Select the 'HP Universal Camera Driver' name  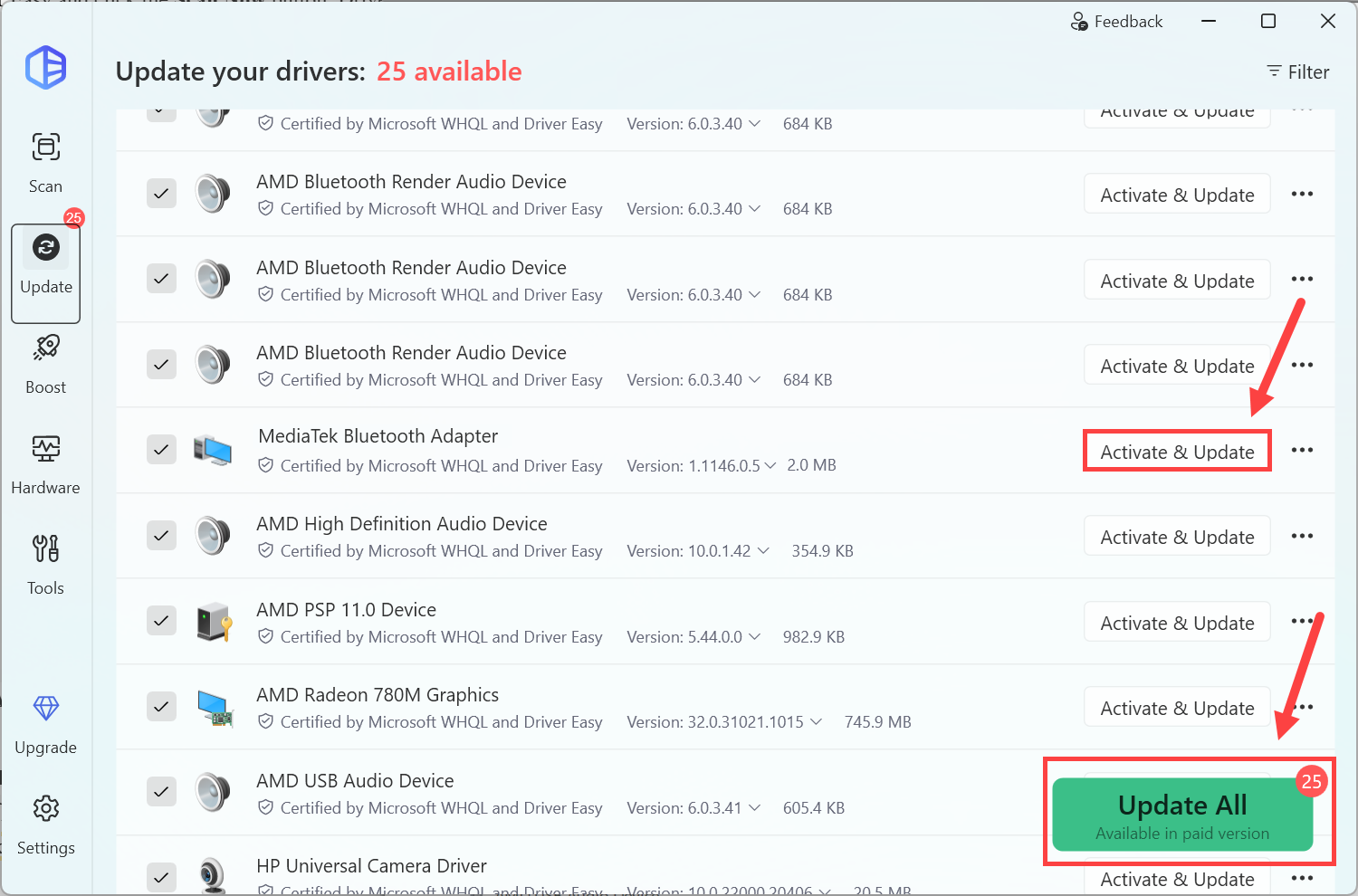(x=371, y=865)
